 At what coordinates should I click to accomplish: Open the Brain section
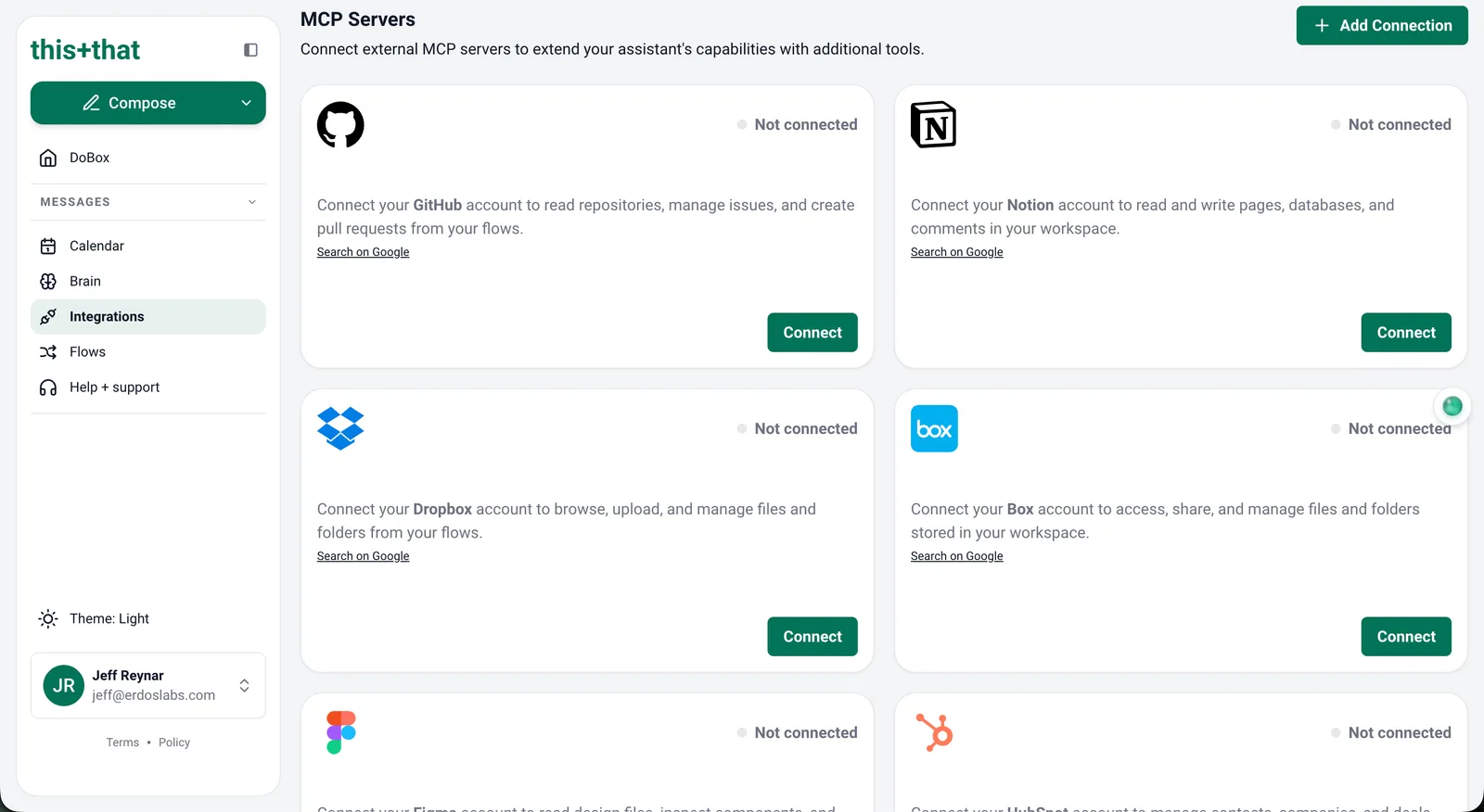point(148,281)
